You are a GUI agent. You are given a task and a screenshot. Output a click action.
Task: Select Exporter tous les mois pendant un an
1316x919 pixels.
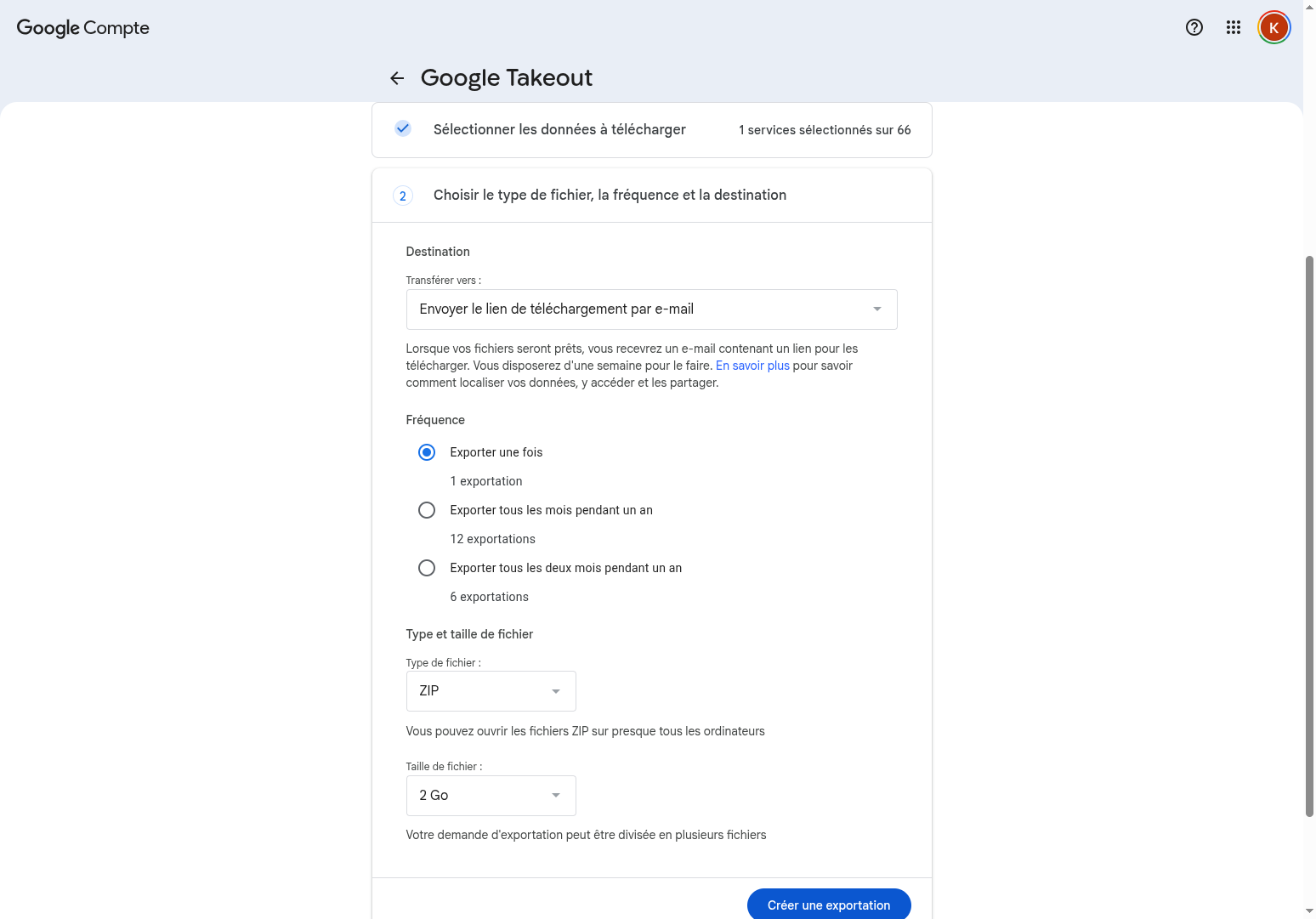[427, 510]
